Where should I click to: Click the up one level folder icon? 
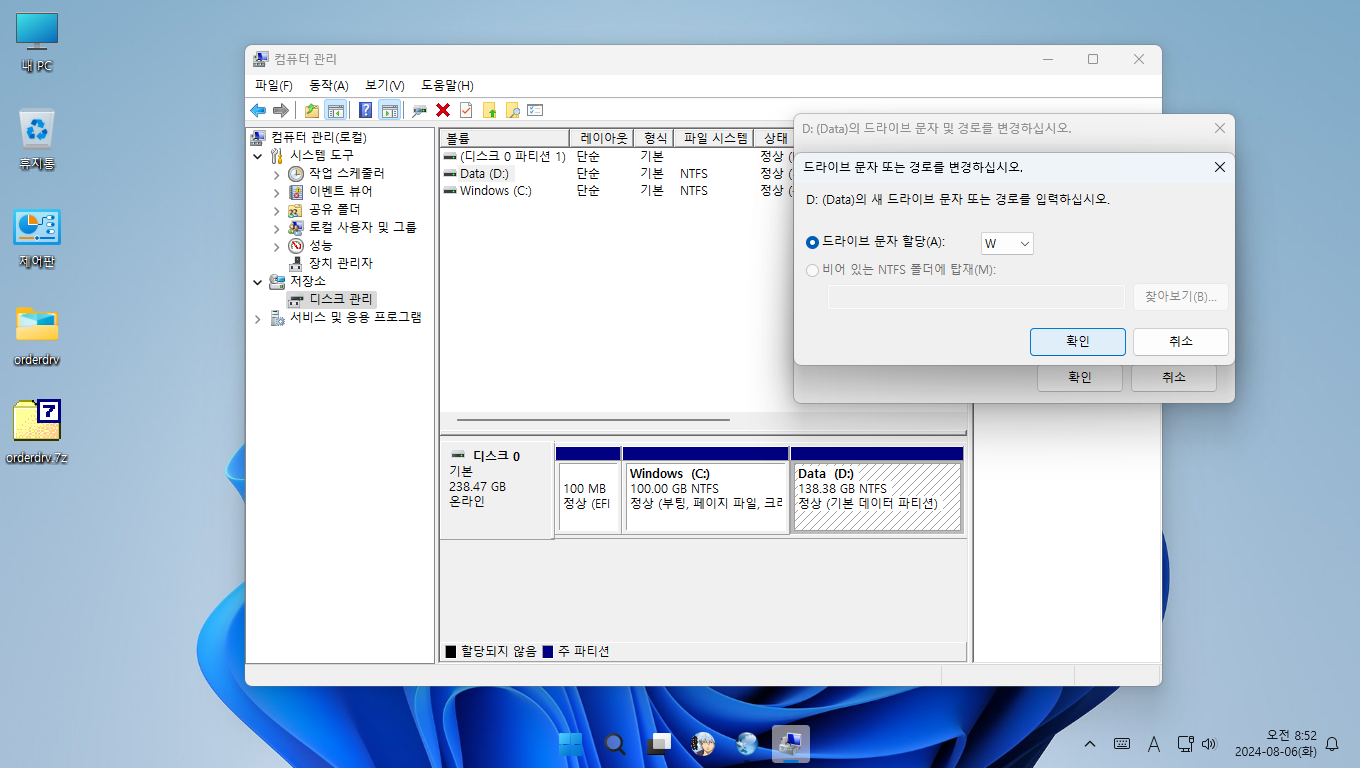312,110
